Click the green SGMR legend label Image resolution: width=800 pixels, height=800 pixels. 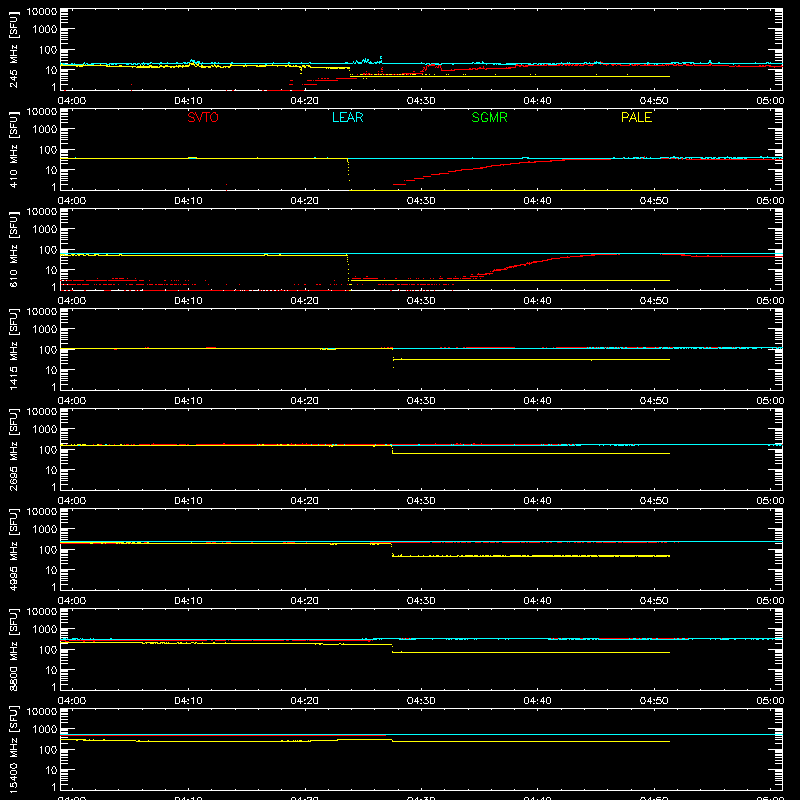point(489,118)
